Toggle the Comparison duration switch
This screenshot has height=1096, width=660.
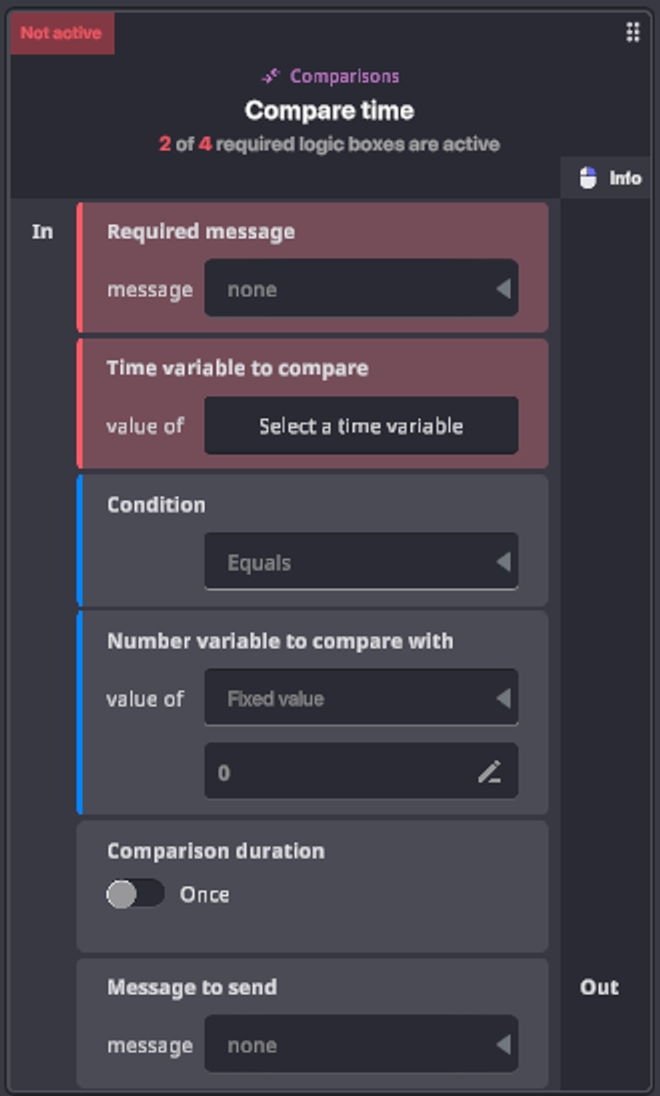[x=135, y=894]
